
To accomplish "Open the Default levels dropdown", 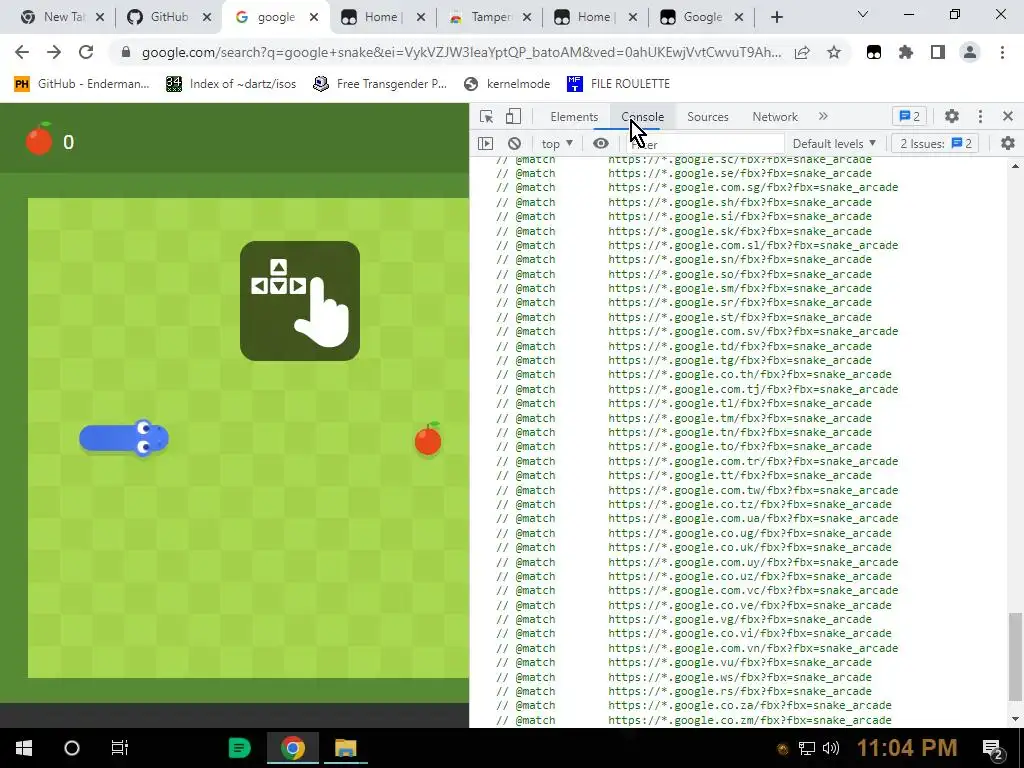I will [834, 144].
